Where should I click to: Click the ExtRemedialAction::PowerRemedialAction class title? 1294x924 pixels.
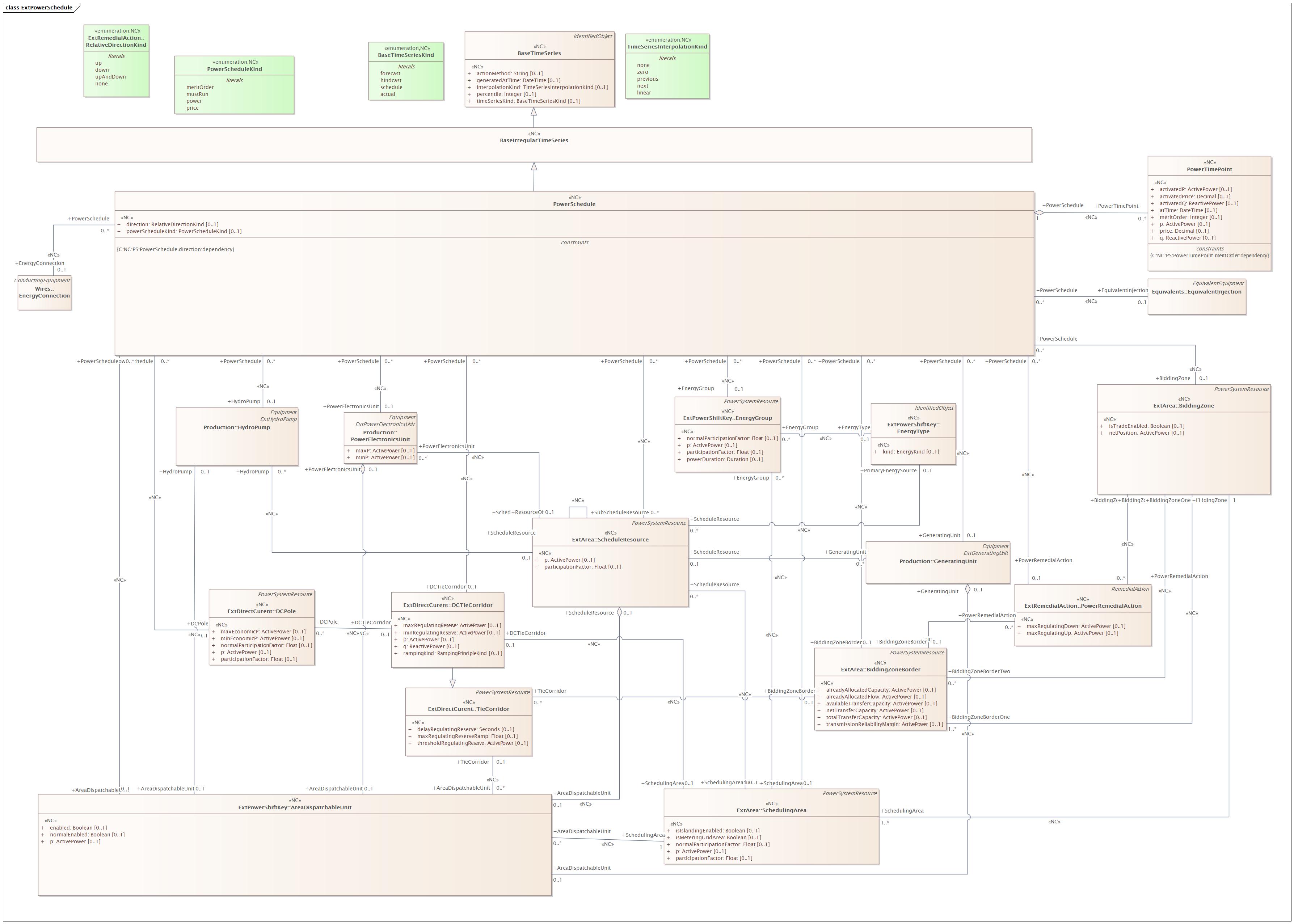(1083, 607)
